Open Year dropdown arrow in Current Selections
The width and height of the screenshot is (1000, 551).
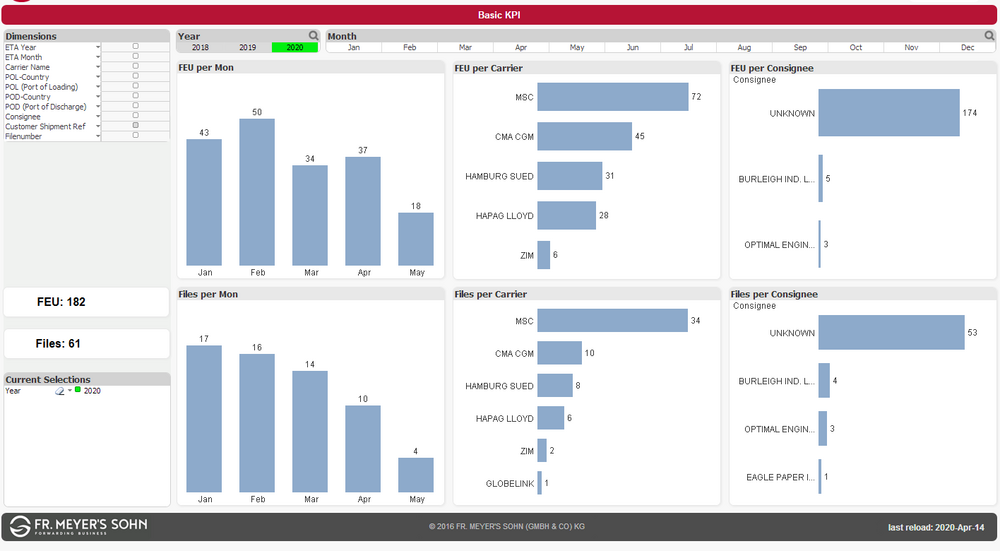point(70,391)
